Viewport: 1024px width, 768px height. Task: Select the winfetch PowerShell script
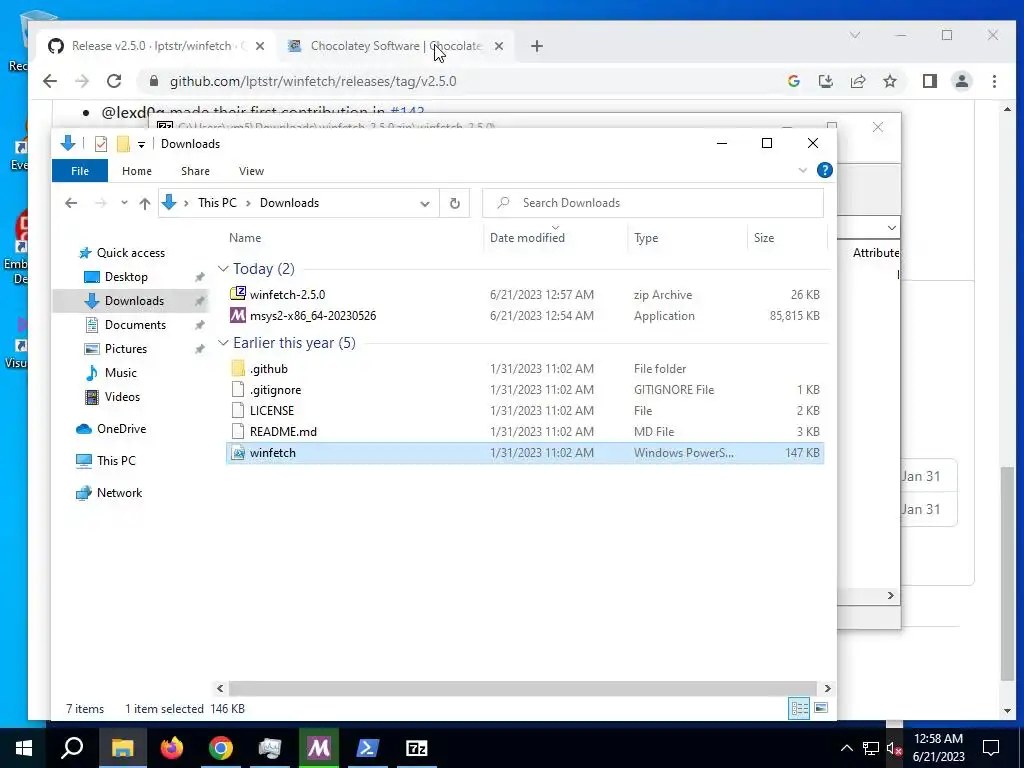525,453
